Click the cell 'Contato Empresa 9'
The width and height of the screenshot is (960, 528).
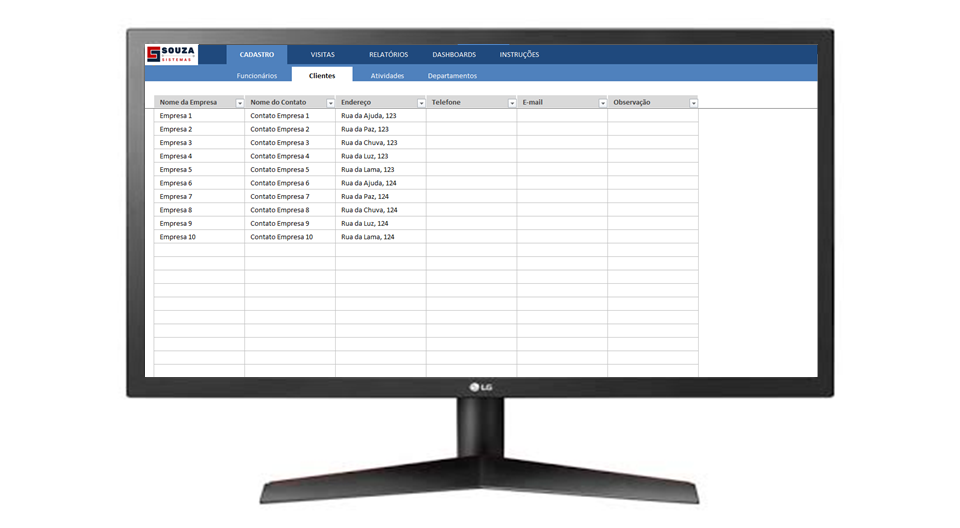click(290, 224)
